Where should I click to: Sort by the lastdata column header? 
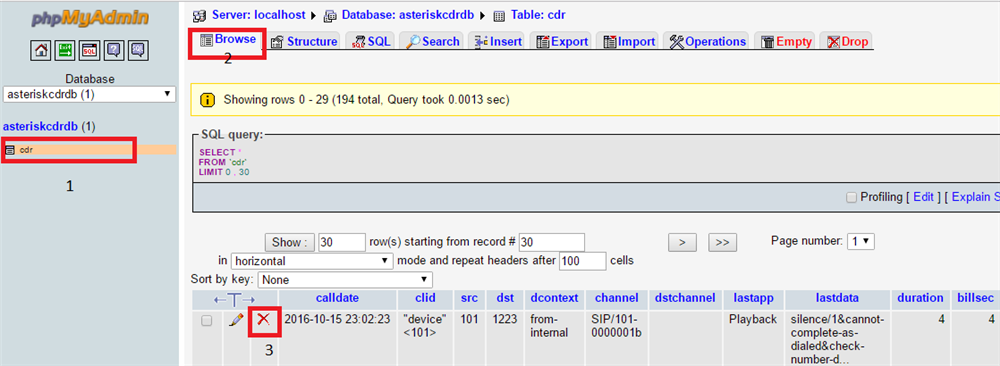tap(837, 298)
